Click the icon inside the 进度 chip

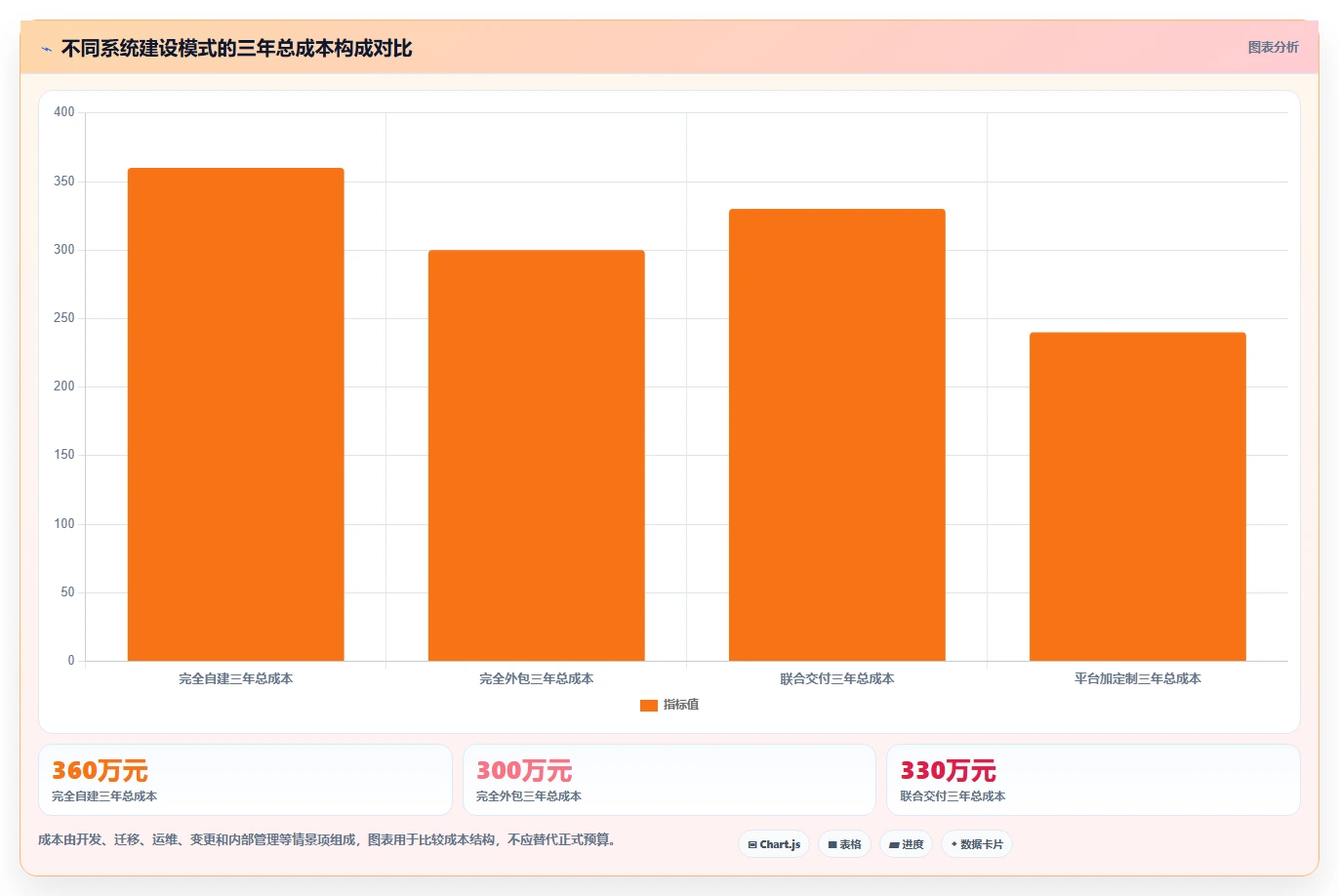[894, 845]
